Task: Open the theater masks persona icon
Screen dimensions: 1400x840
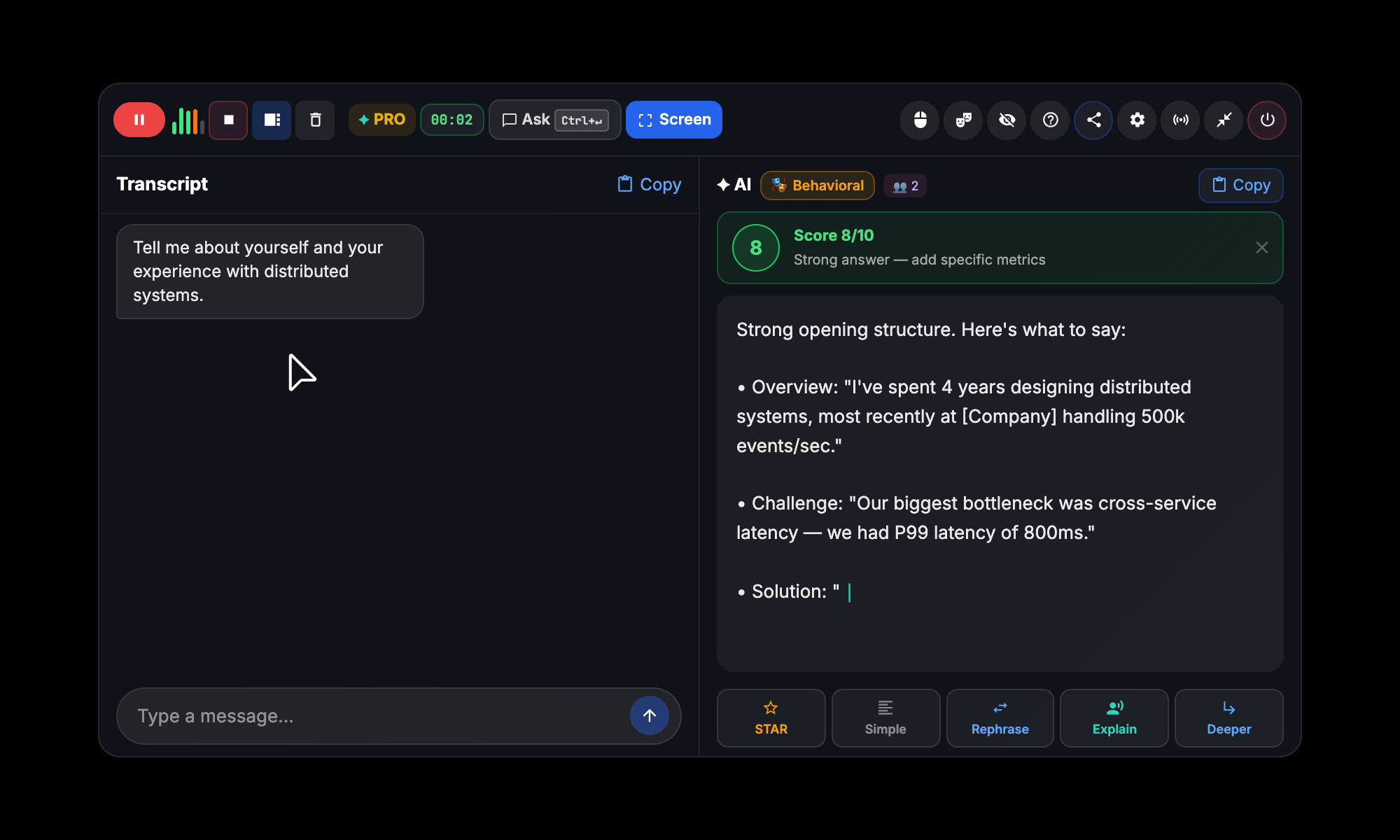Action: point(963,120)
